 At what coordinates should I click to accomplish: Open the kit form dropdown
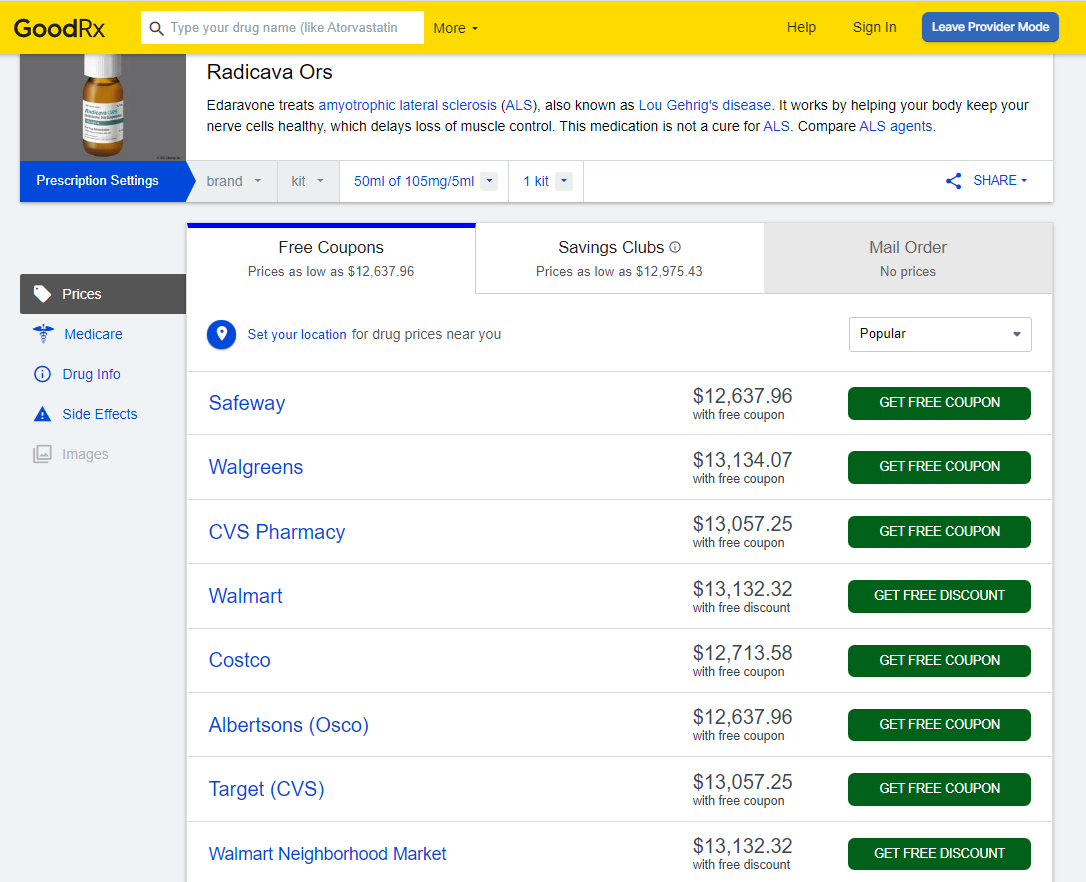(308, 182)
